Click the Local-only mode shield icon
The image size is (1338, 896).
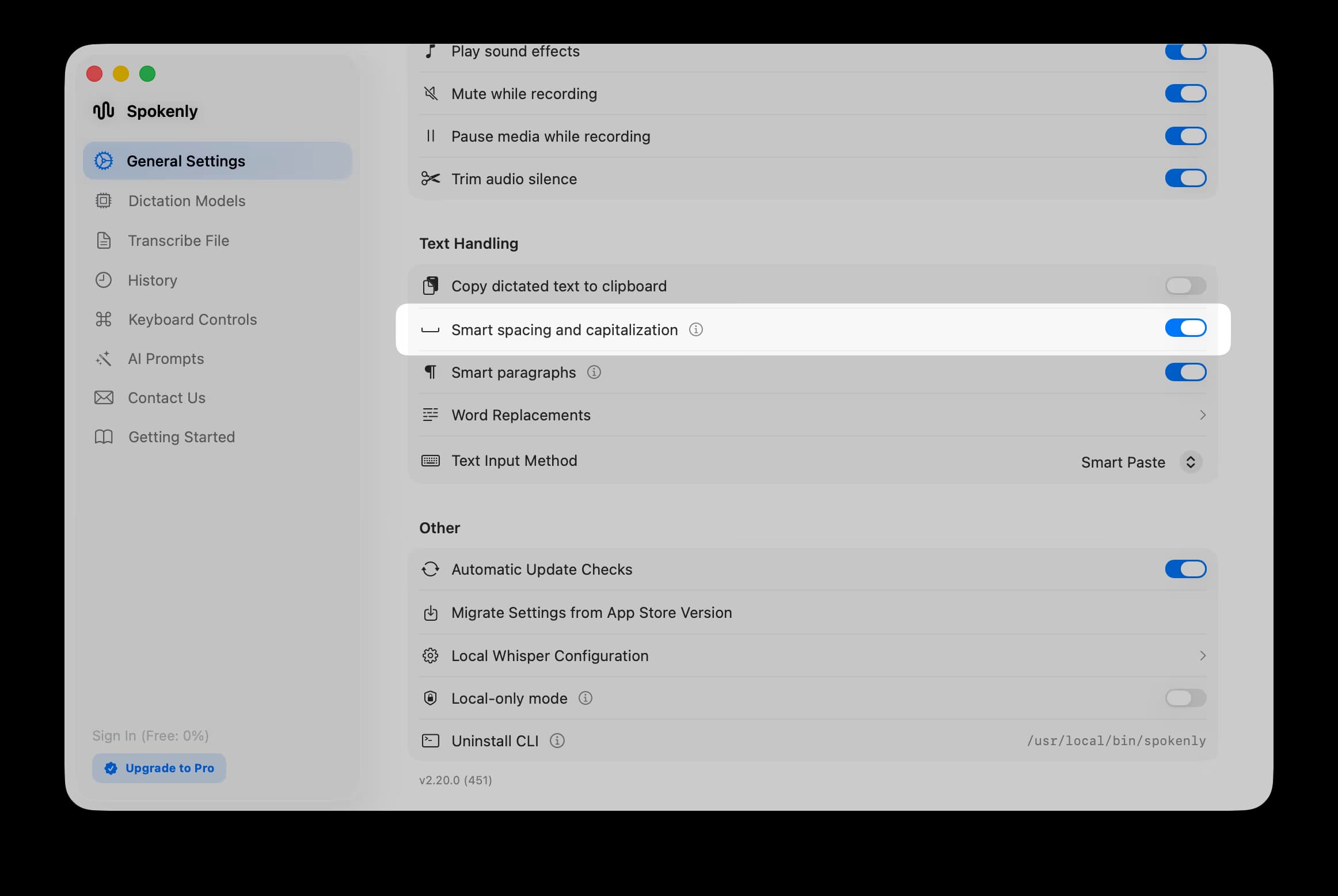point(431,698)
